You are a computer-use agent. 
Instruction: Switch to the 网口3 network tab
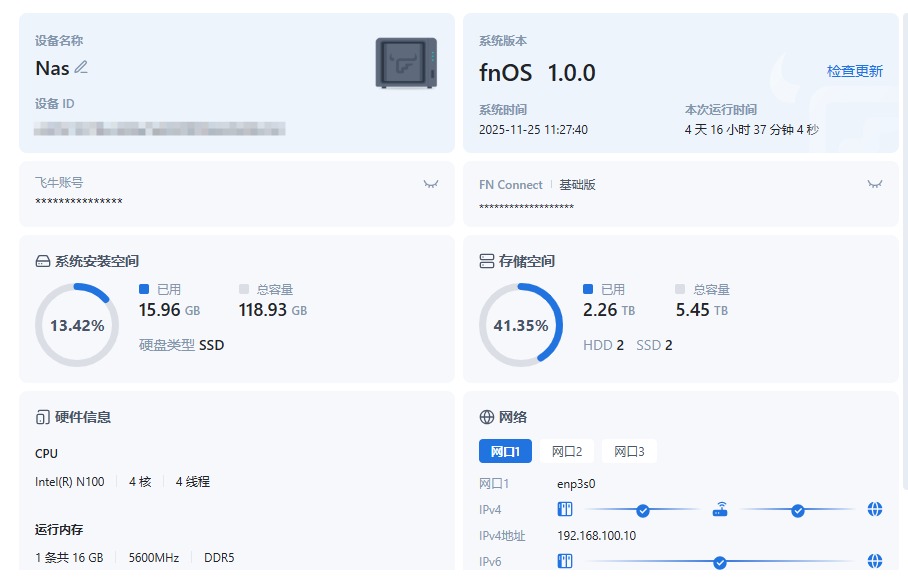[x=629, y=451]
